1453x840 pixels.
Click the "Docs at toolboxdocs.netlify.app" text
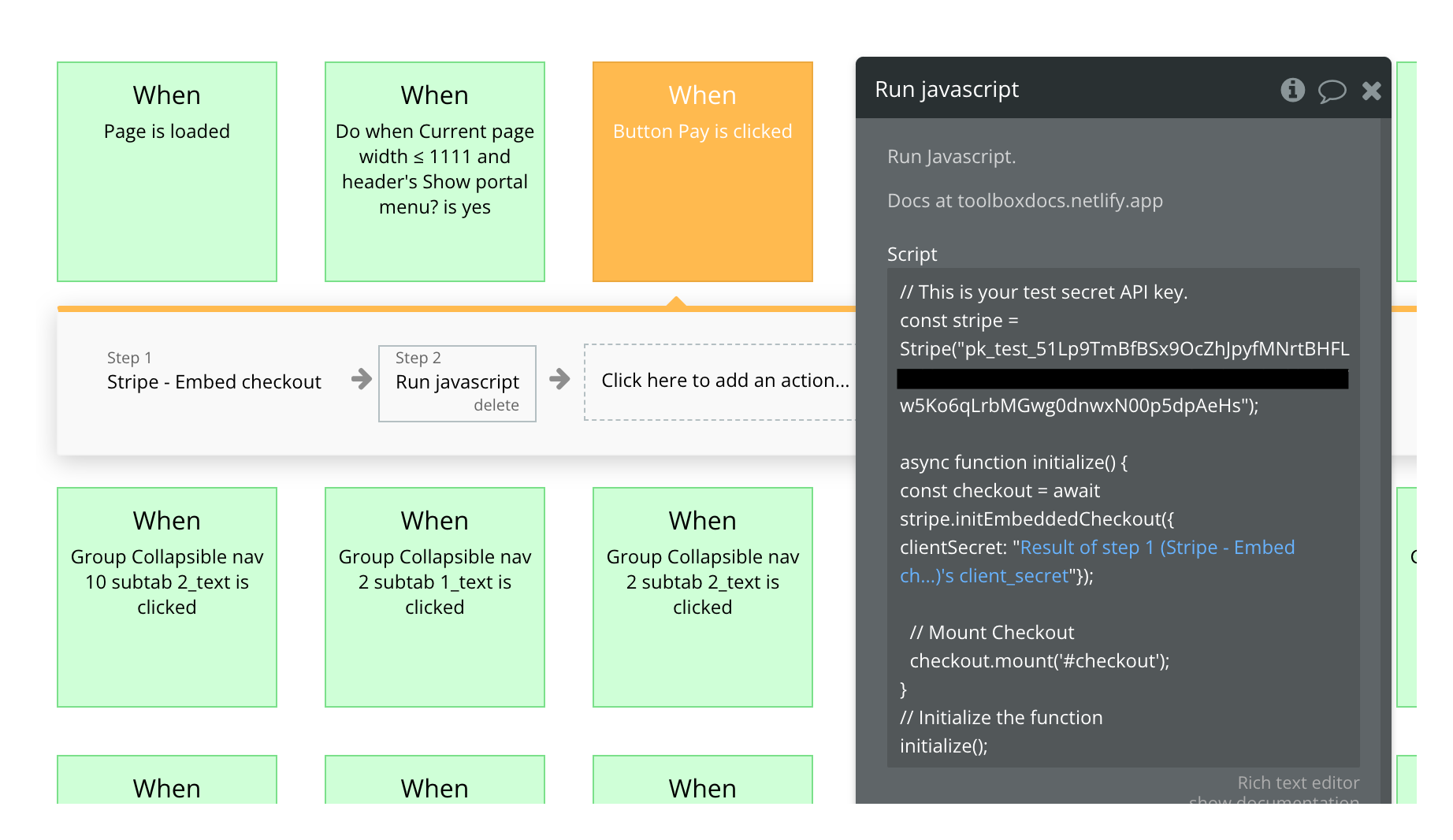point(1024,200)
